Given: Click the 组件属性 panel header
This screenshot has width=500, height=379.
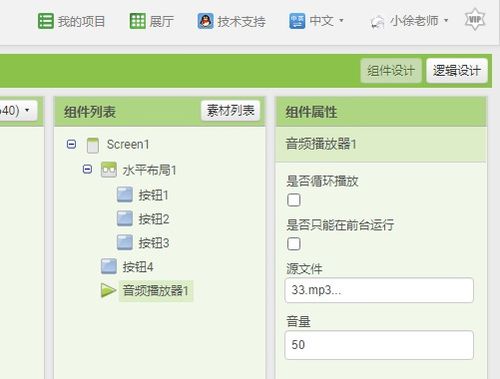Looking at the screenshot, I should click(x=381, y=112).
